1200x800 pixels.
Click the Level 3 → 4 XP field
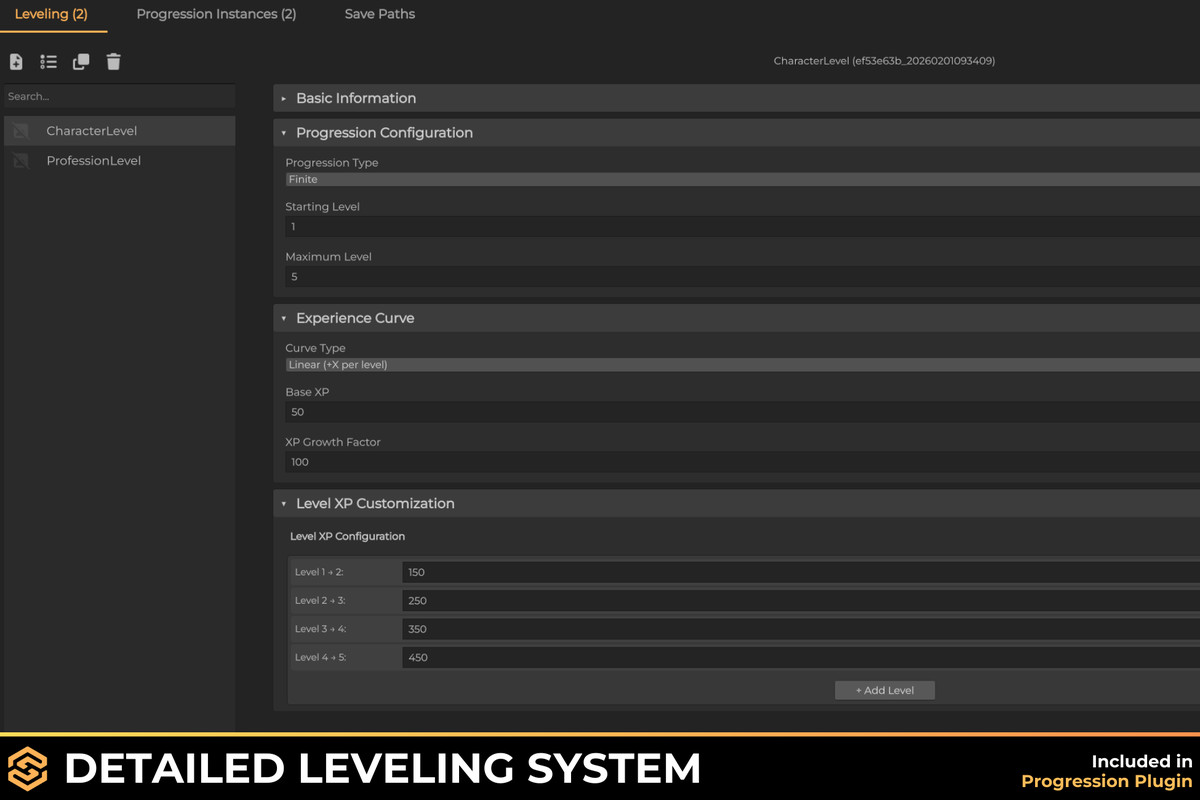point(801,629)
